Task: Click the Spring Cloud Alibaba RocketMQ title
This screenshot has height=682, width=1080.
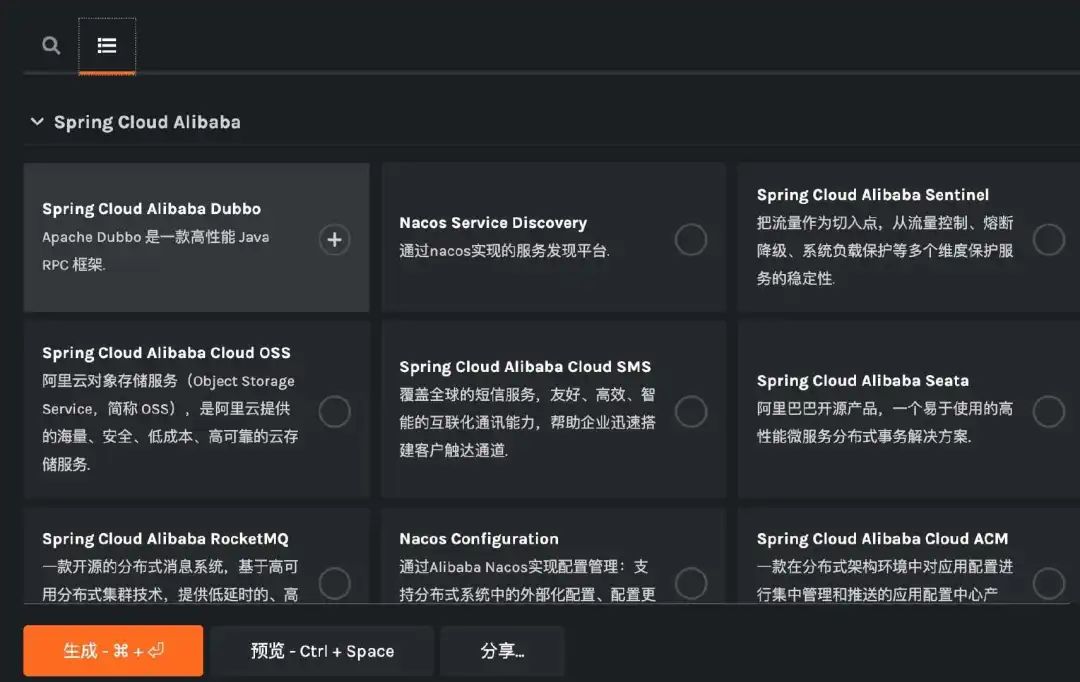Action: pos(165,539)
